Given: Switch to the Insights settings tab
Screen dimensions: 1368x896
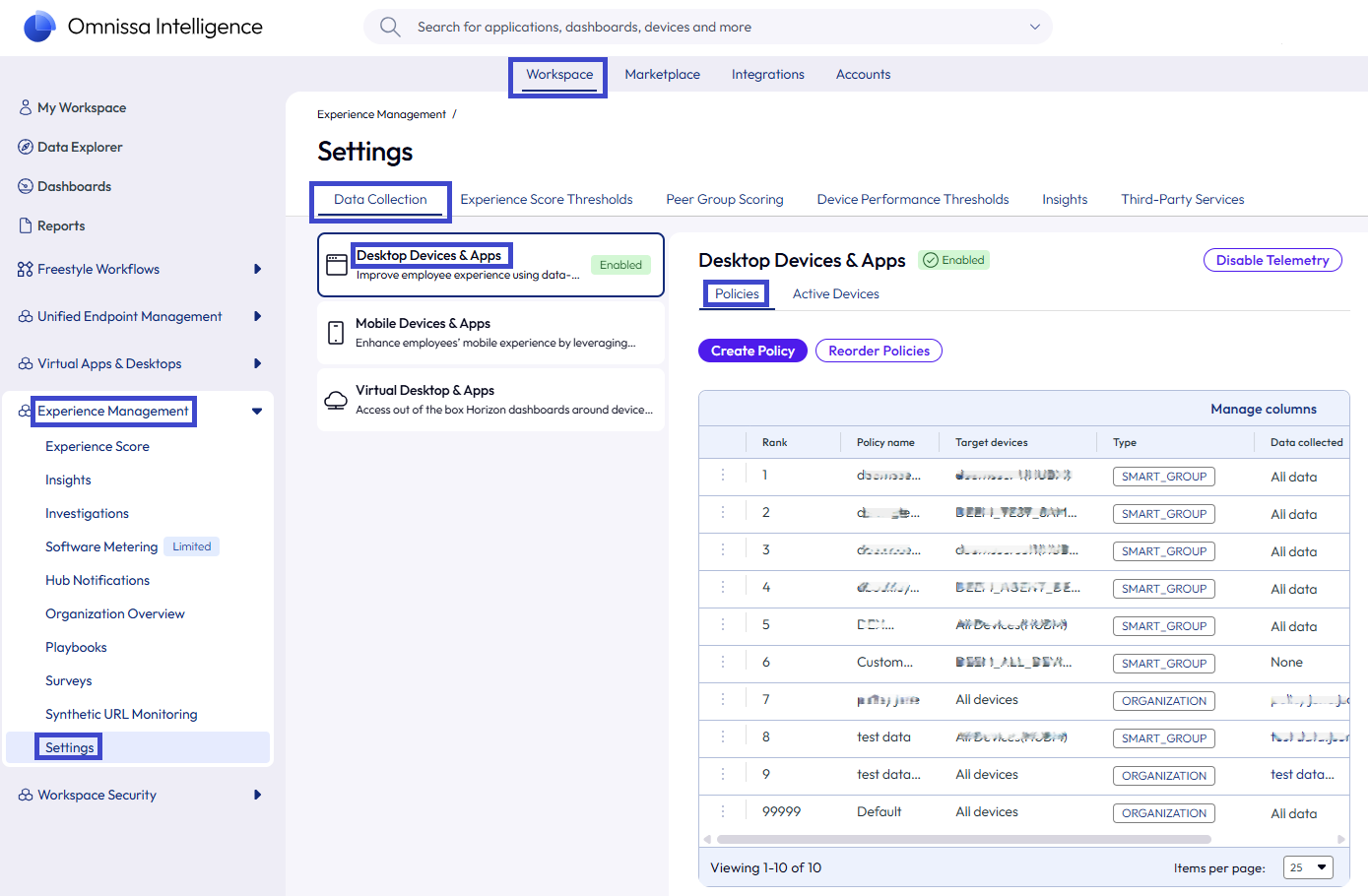Looking at the screenshot, I should pyautogui.click(x=1065, y=200).
